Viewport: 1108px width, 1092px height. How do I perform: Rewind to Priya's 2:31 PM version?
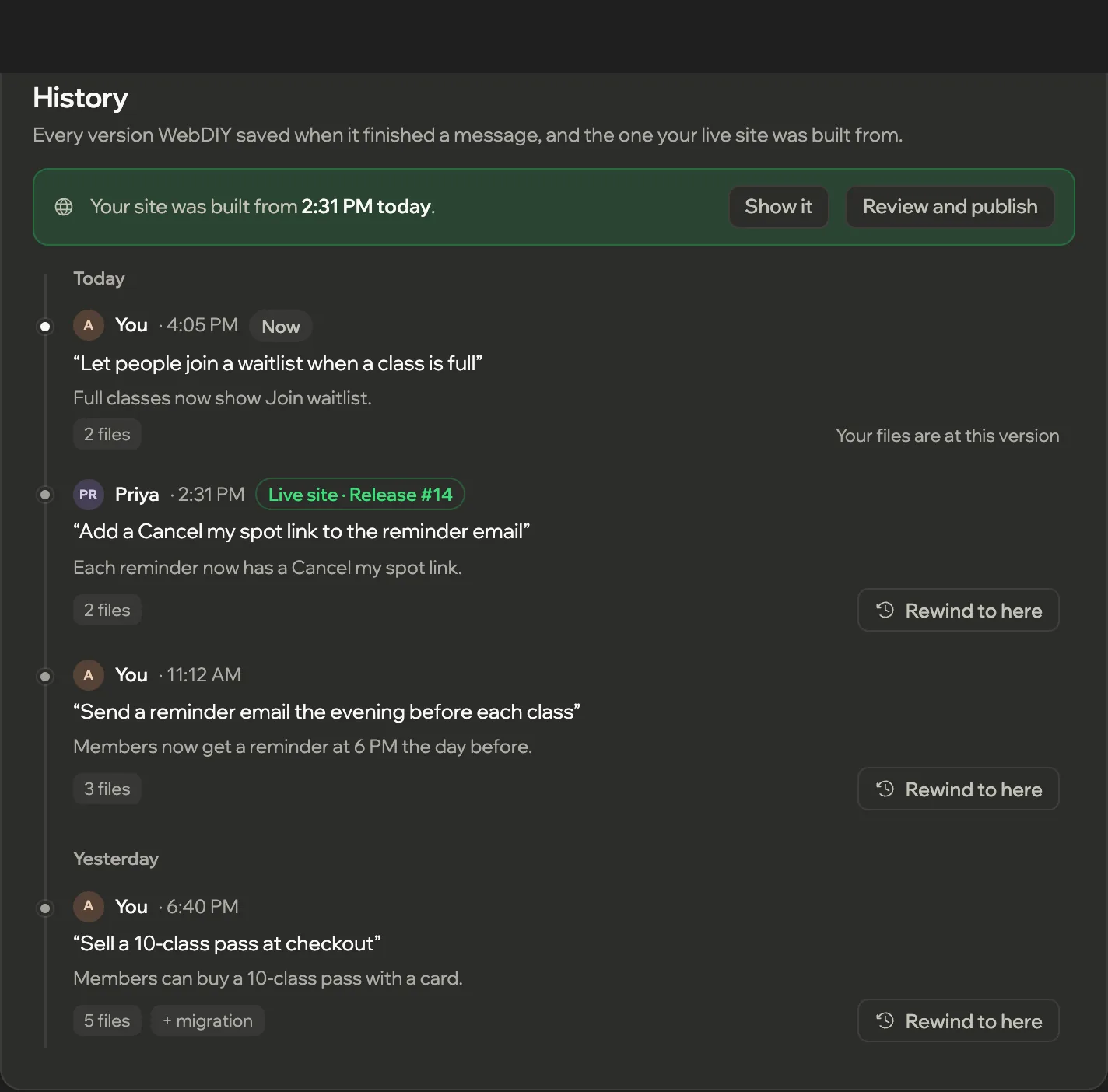(x=958, y=611)
